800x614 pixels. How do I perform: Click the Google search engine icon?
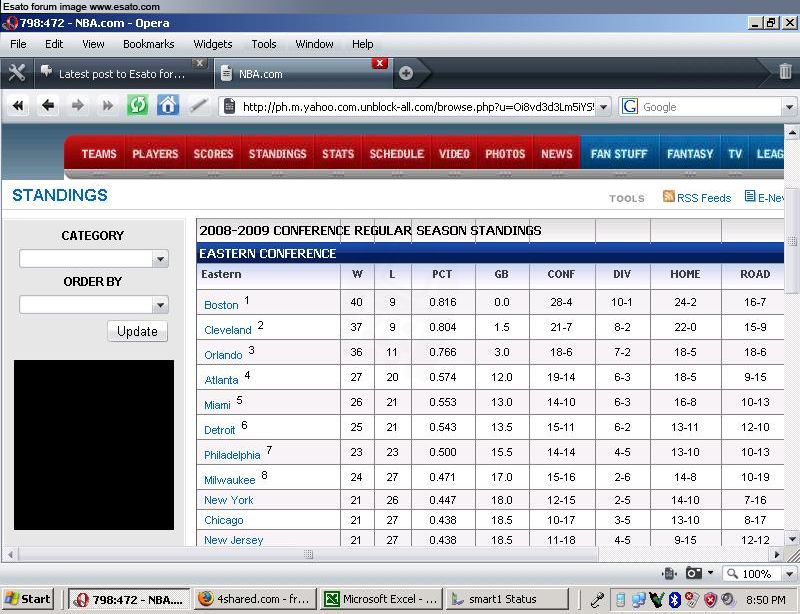[630, 106]
